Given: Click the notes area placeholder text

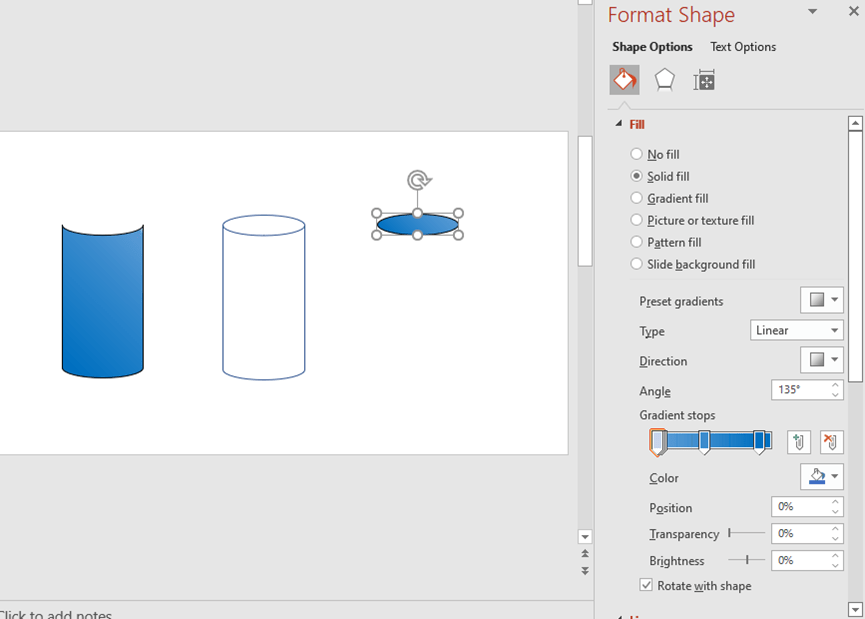Looking at the screenshot, I should 56,614.
